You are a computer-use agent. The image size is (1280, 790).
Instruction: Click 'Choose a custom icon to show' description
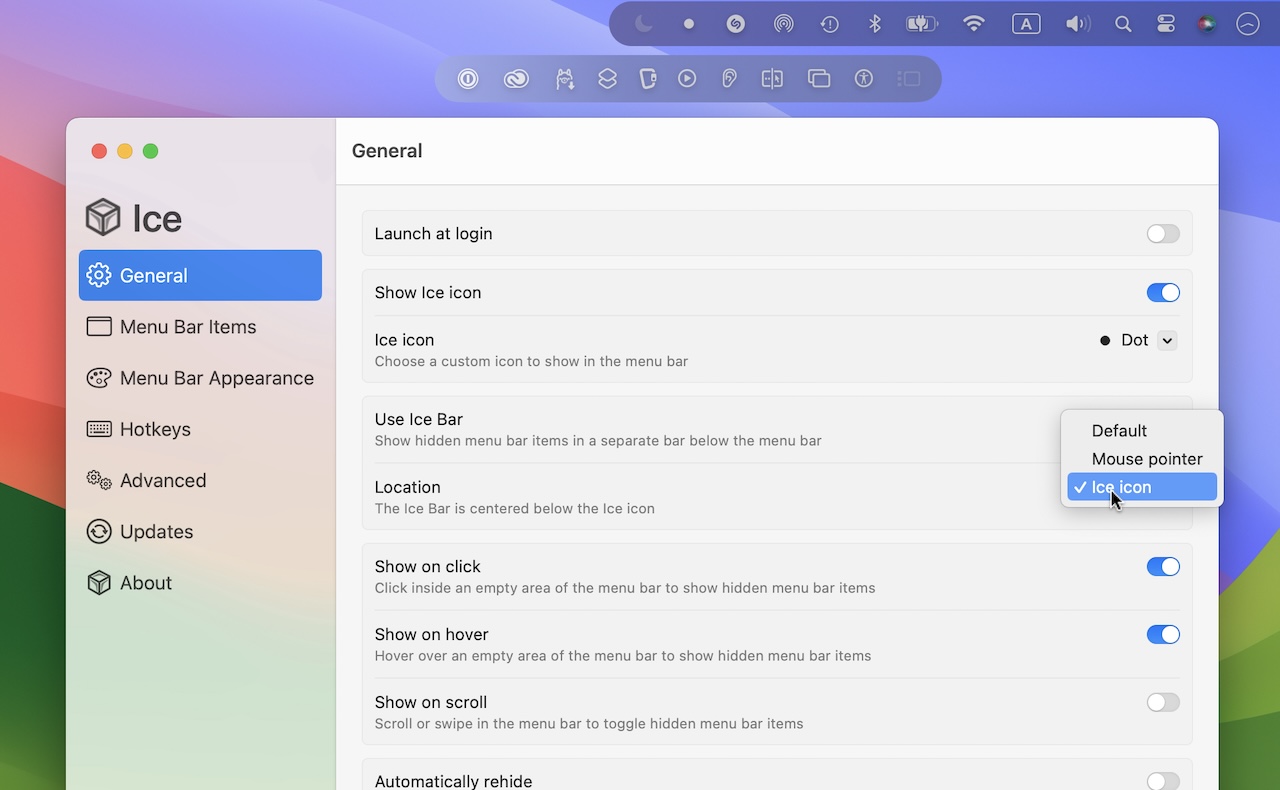pos(531,361)
